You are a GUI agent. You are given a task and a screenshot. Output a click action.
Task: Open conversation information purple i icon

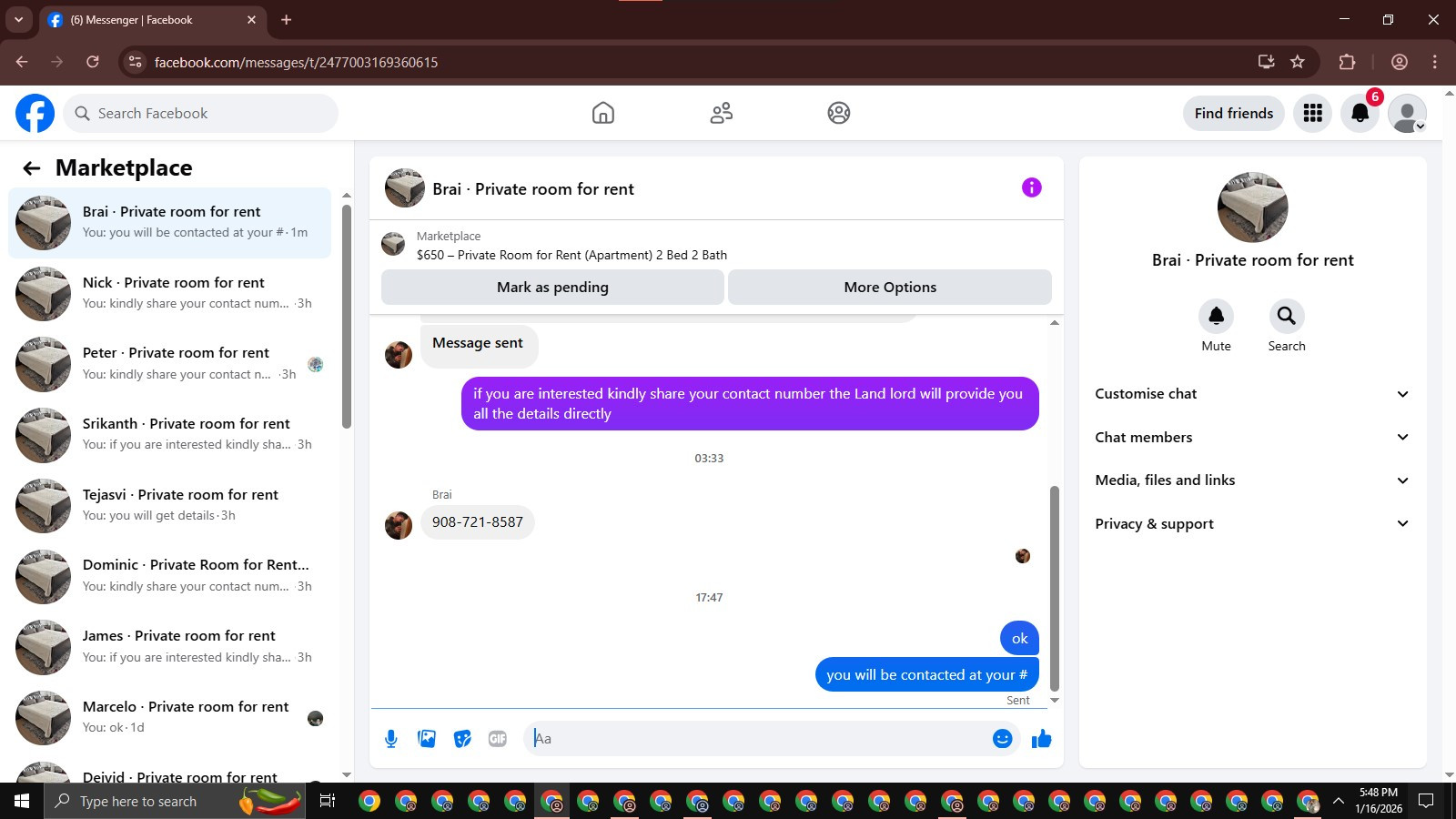(1031, 187)
